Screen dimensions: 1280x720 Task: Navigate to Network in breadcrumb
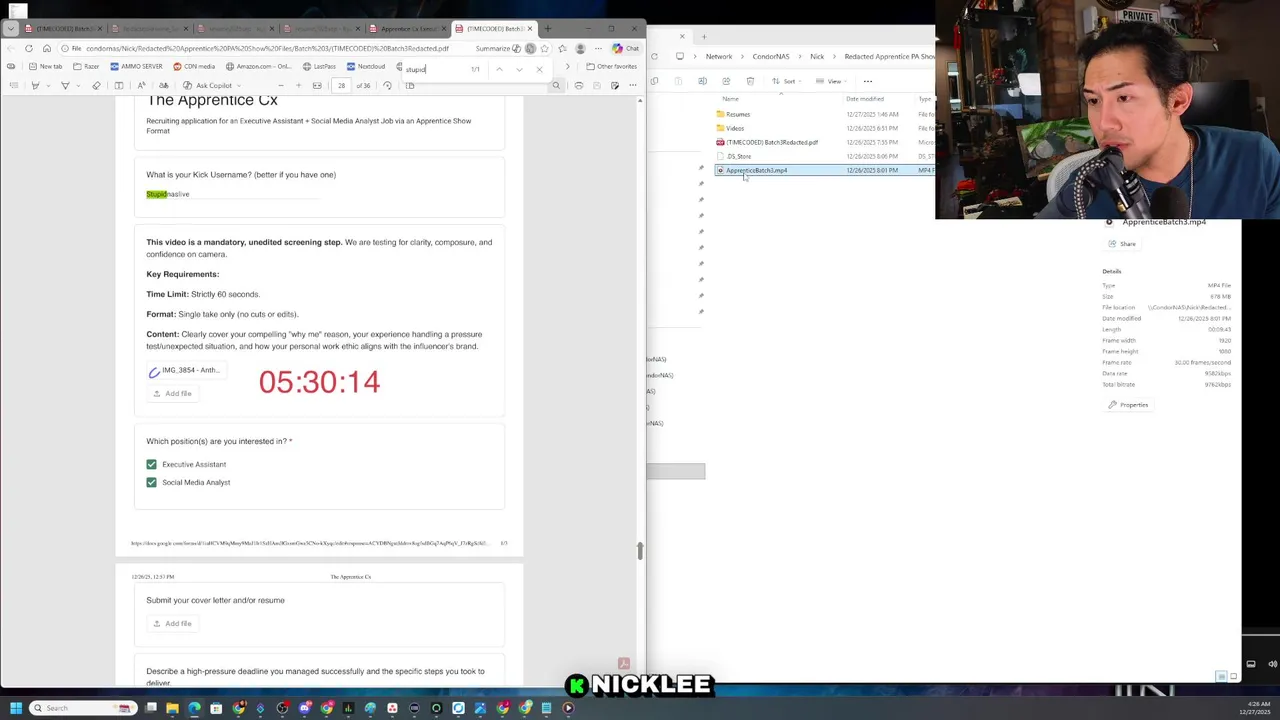(x=719, y=57)
